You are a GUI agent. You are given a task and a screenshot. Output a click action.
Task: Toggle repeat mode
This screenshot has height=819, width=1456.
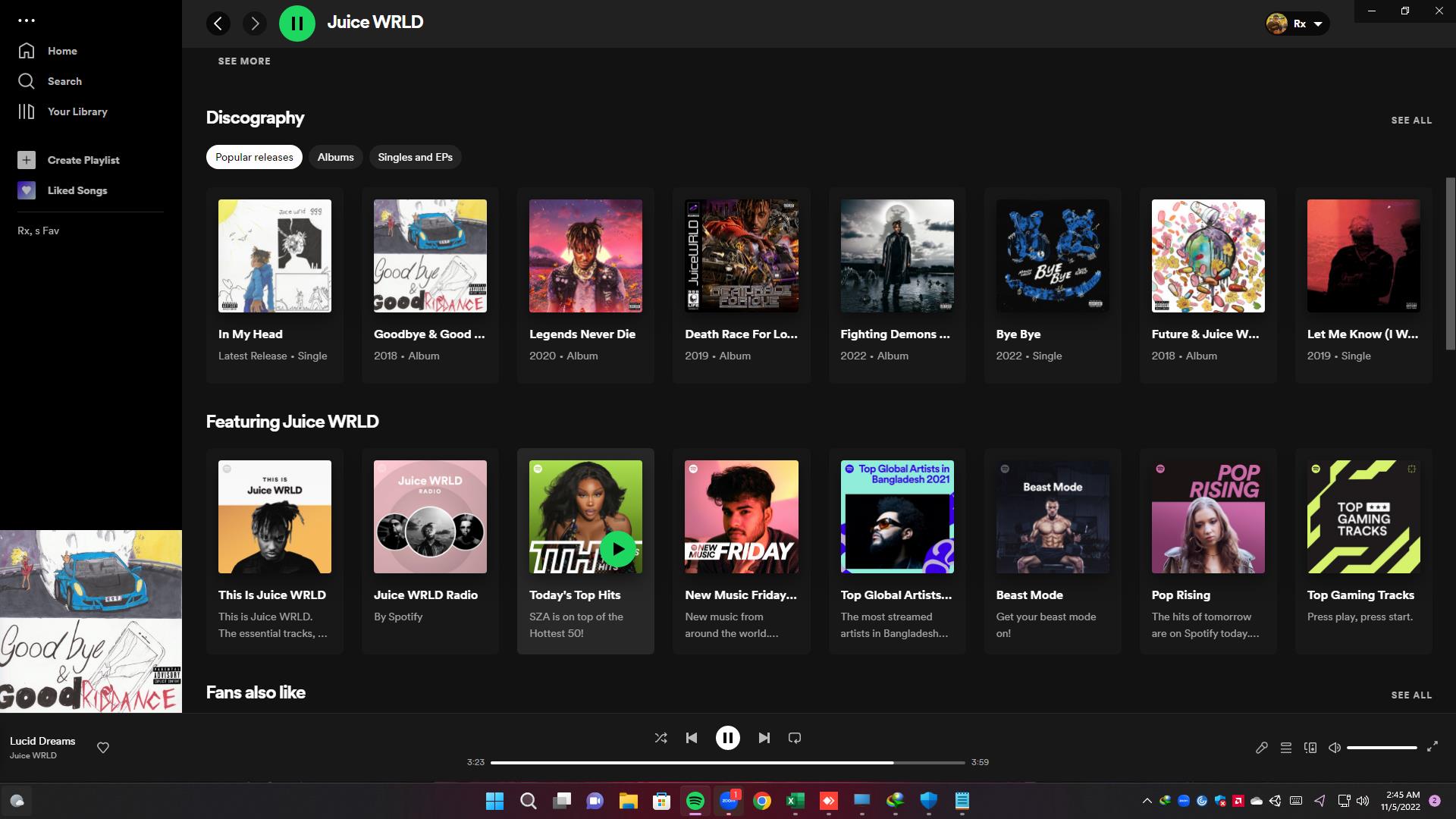point(795,738)
